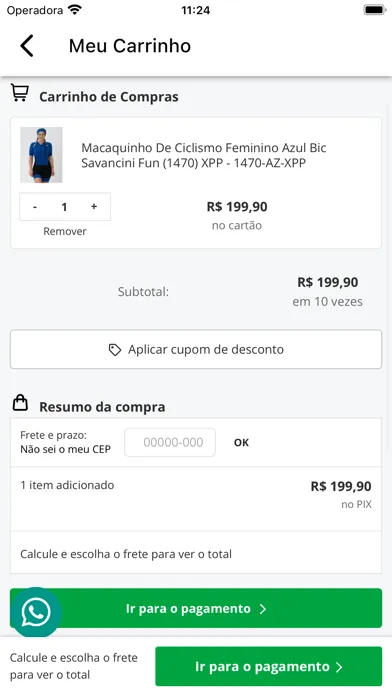
Task: Tap the coupon tag icon
Action: tap(115, 350)
